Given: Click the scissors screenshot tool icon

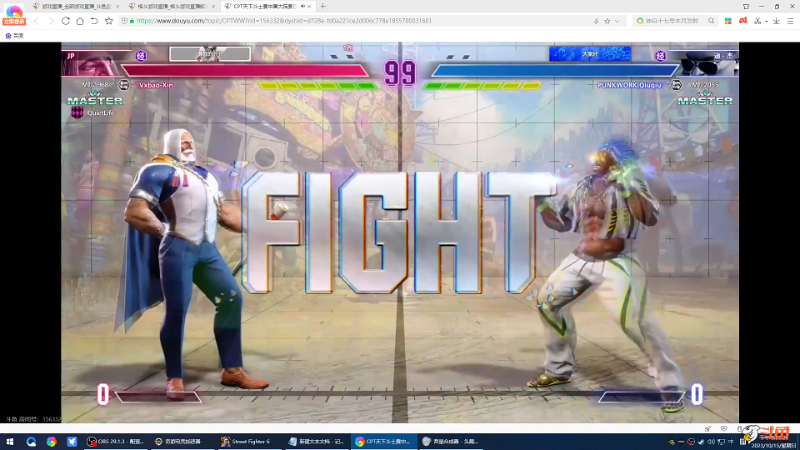Looking at the screenshot, I should 758,21.
